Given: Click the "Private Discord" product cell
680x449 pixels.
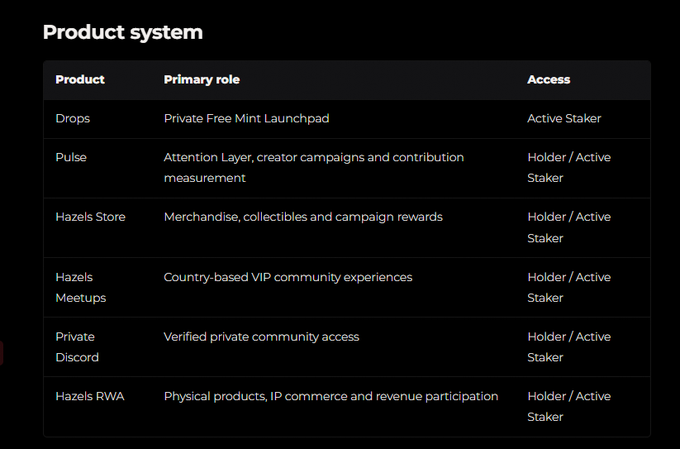Looking at the screenshot, I should click(x=77, y=347).
